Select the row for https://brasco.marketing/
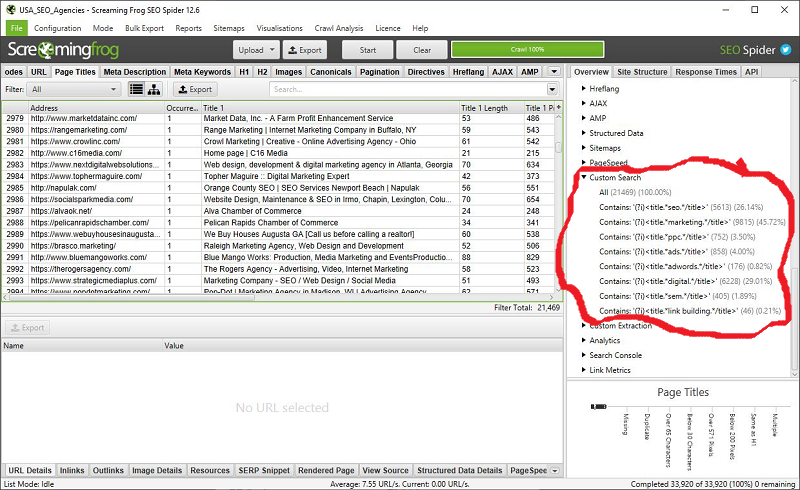Screen dimensions: 800x490 (x=280, y=246)
